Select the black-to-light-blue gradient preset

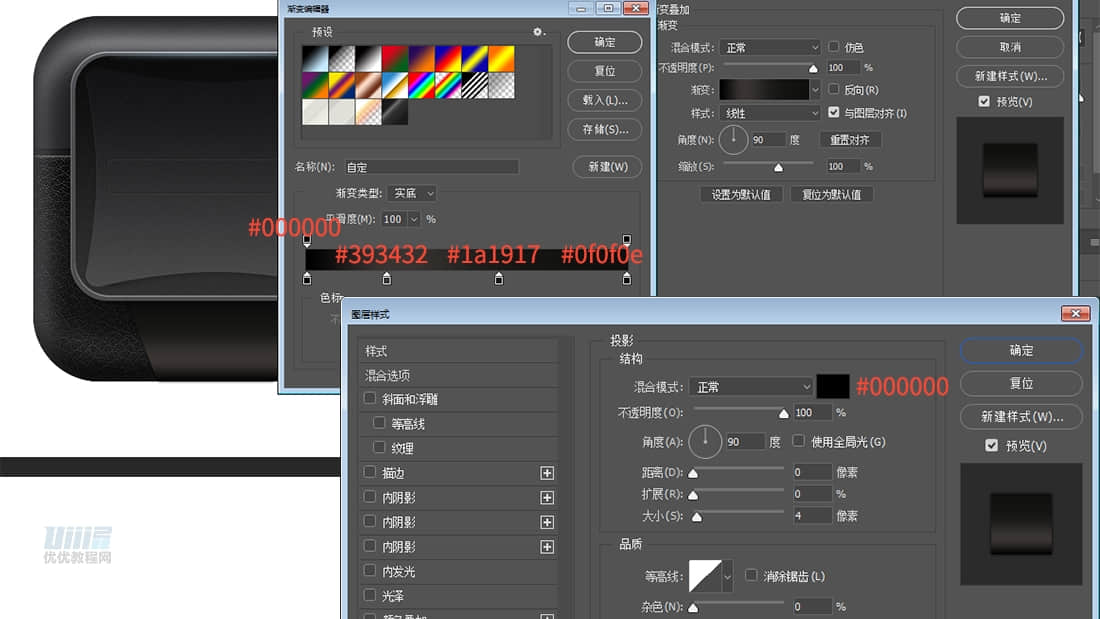click(x=315, y=59)
